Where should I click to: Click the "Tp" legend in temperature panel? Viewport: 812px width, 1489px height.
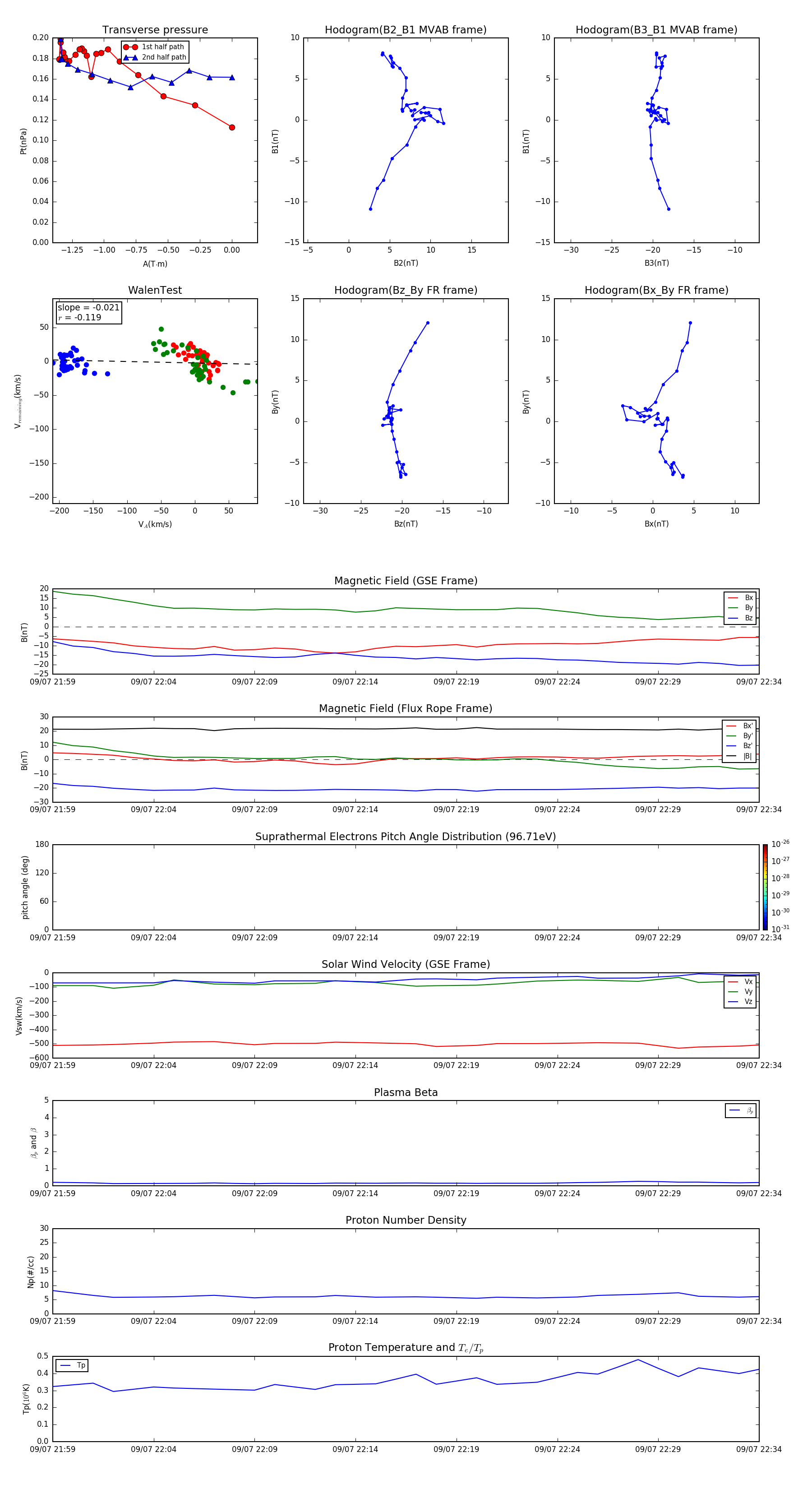(x=72, y=1365)
